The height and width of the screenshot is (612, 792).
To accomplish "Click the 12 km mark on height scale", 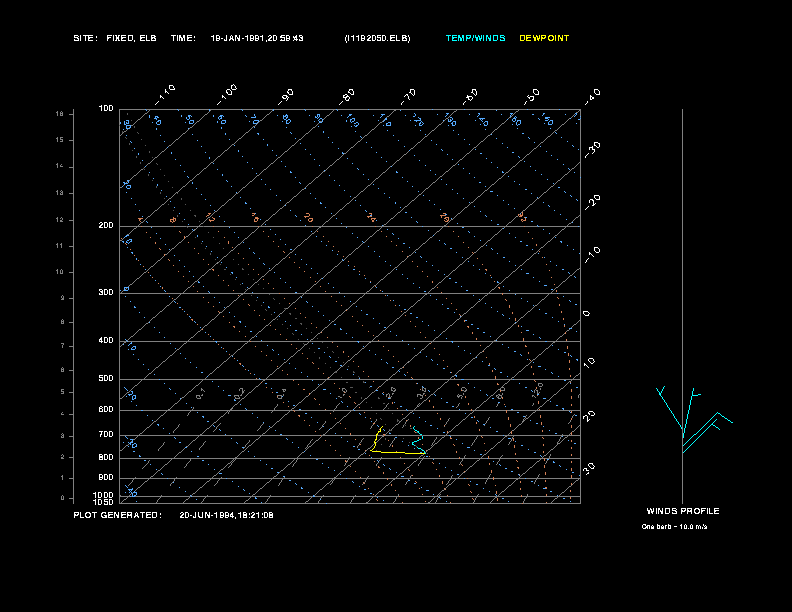I will [x=60, y=220].
